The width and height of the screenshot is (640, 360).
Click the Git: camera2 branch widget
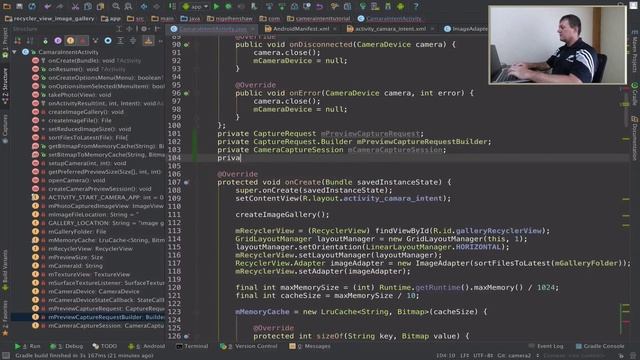coord(514,356)
